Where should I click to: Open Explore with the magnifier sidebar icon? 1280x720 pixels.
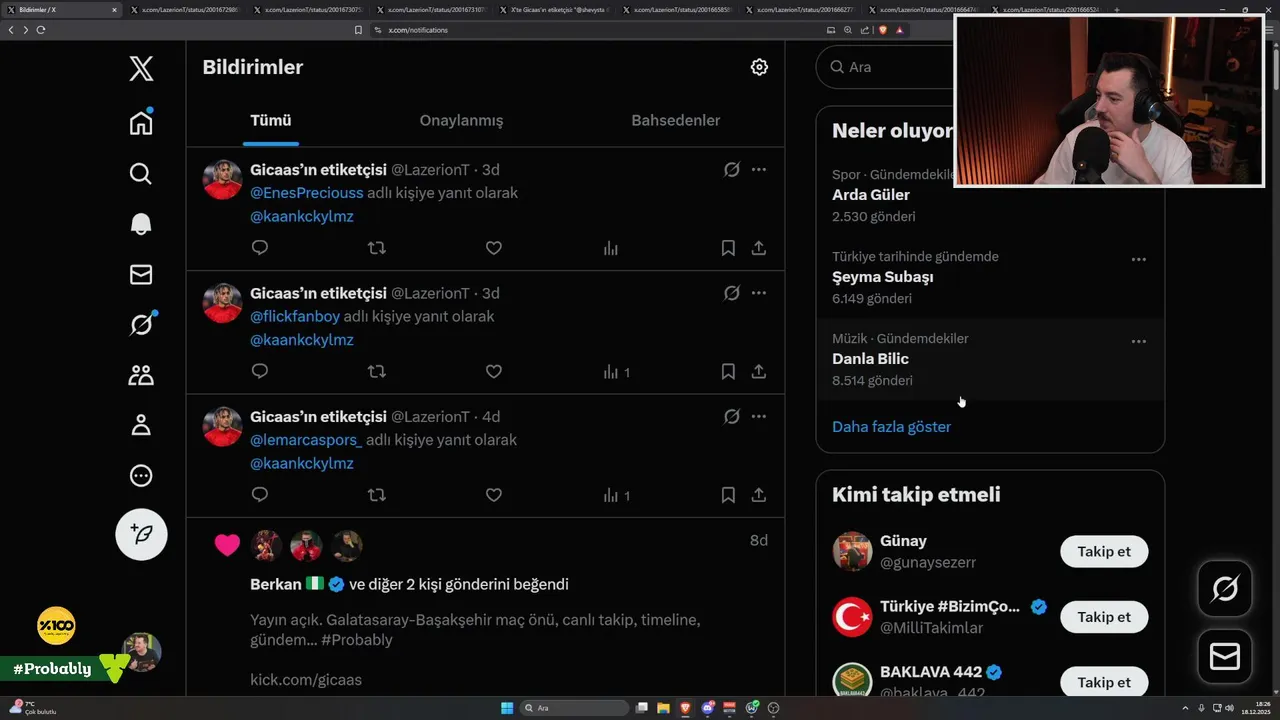[141, 174]
